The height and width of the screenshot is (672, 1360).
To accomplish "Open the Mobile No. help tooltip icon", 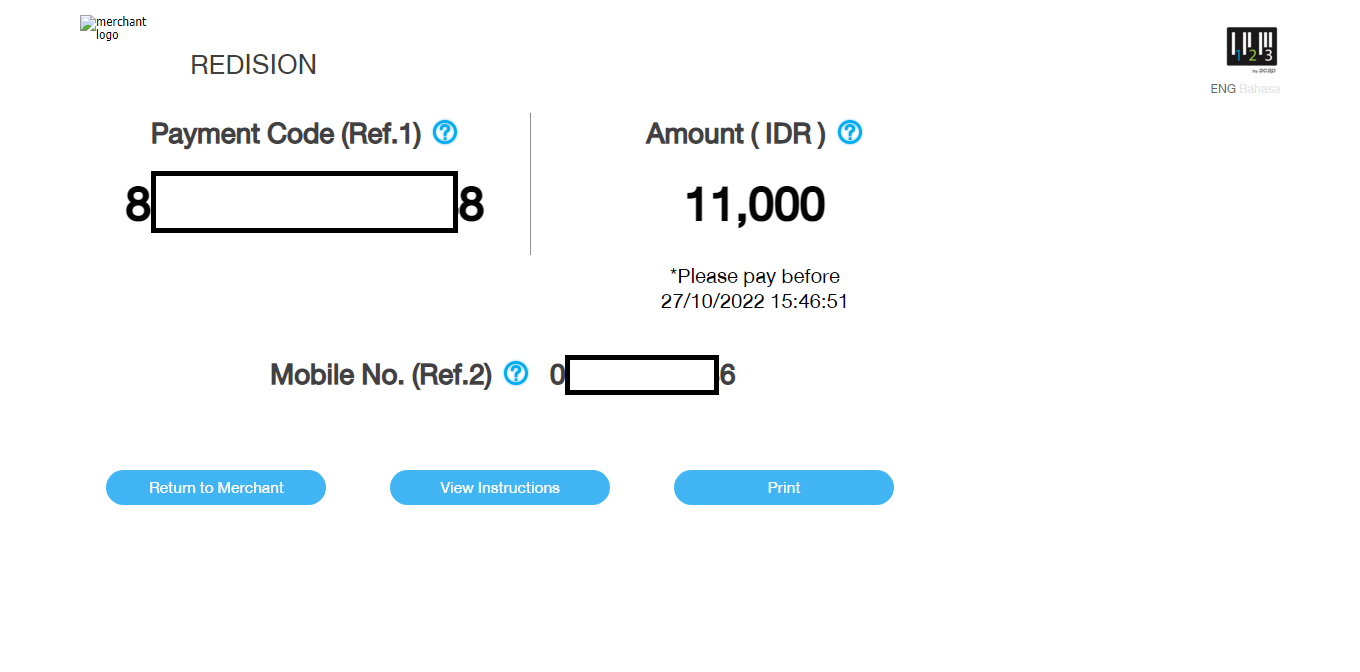I will pyautogui.click(x=516, y=374).
